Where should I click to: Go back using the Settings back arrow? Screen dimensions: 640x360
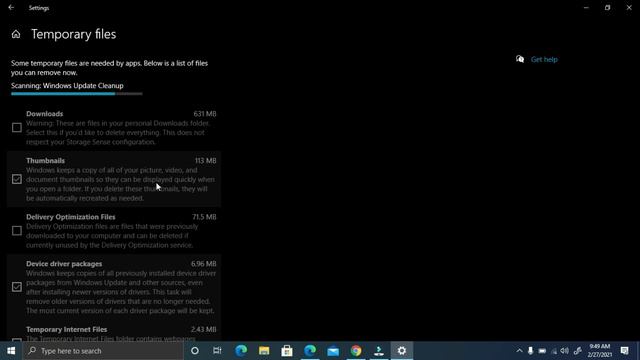(11, 7)
